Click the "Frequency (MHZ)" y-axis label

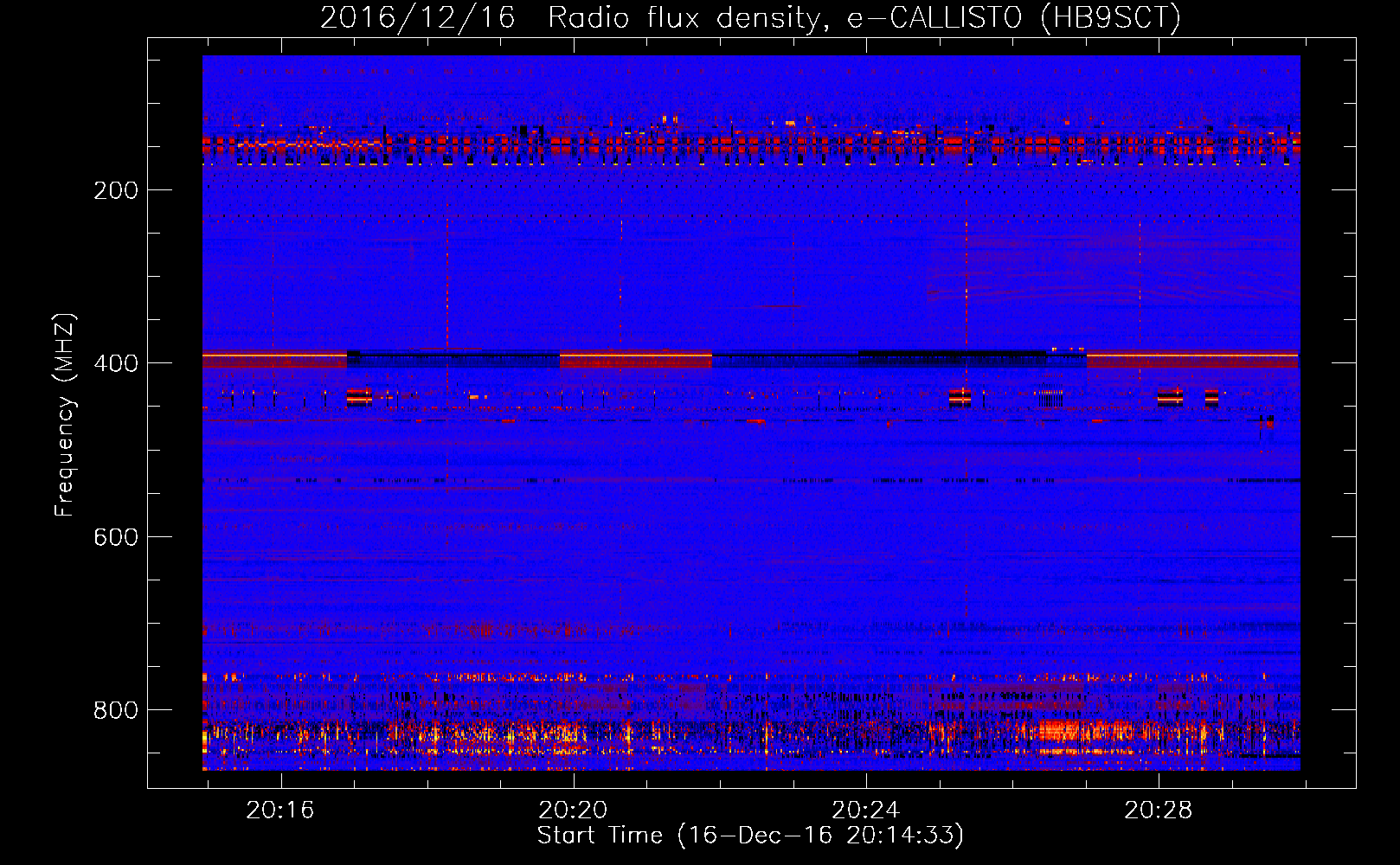(x=65, y=415)
